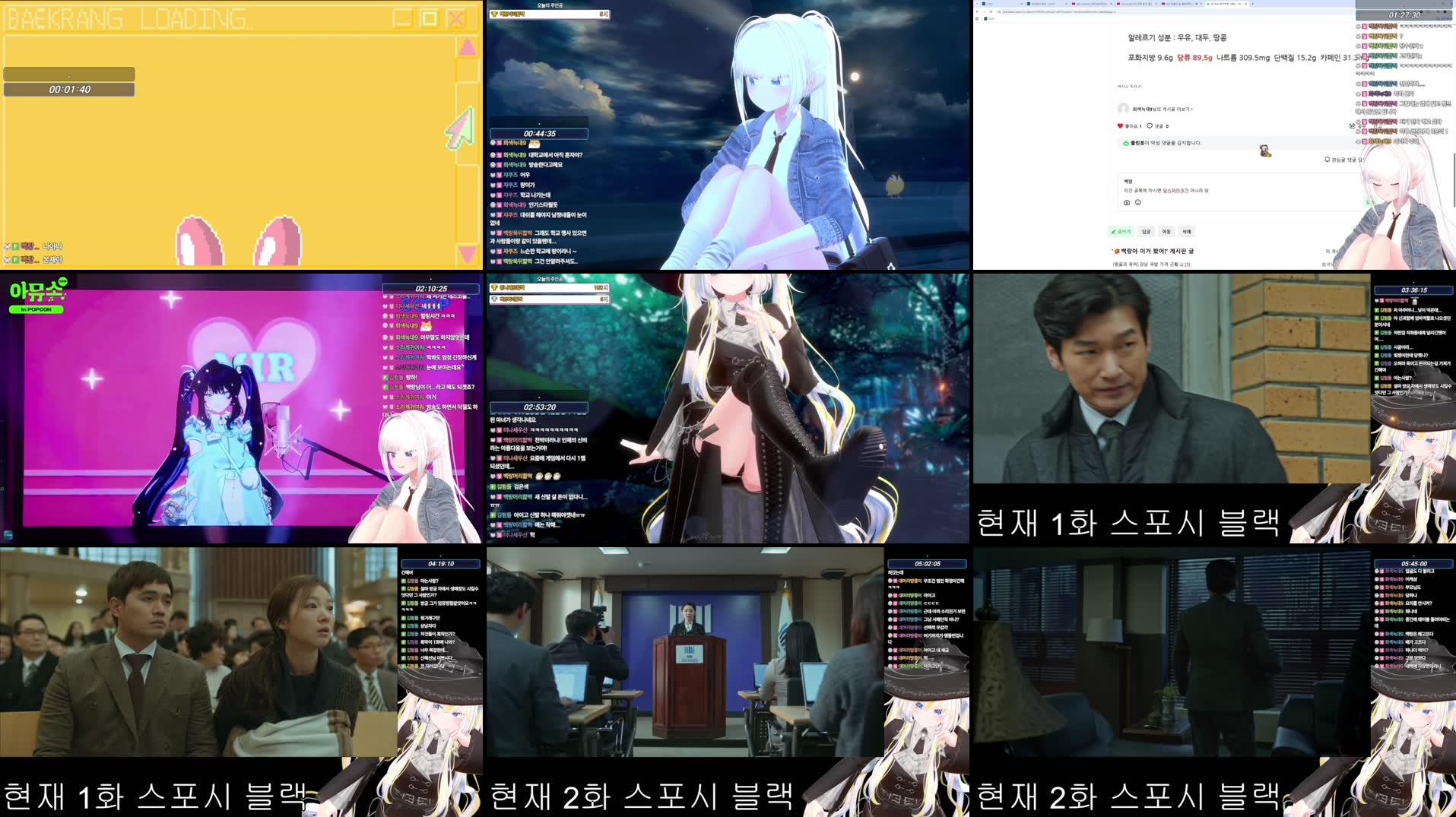Click the browser back arrow in the web page frame
Viewport: 1456px width, 817px height.
(x=977, y=11)
